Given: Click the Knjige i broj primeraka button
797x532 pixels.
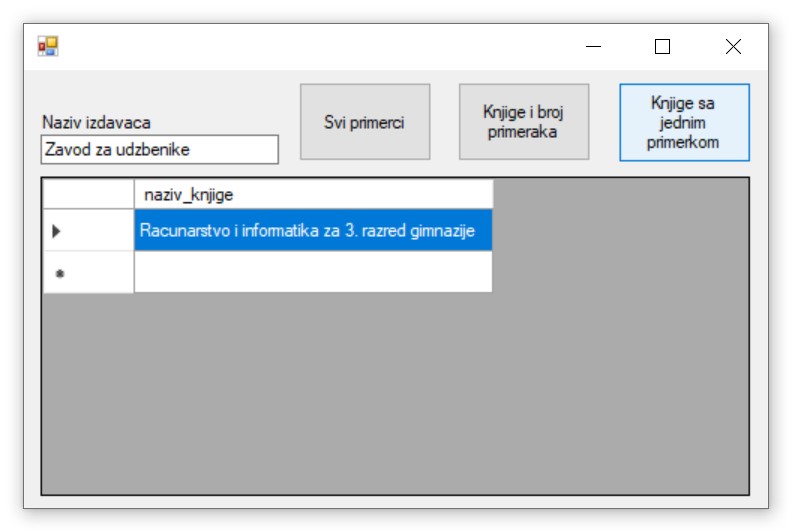Looking at the screenshot, I should (x=524, y=122).
